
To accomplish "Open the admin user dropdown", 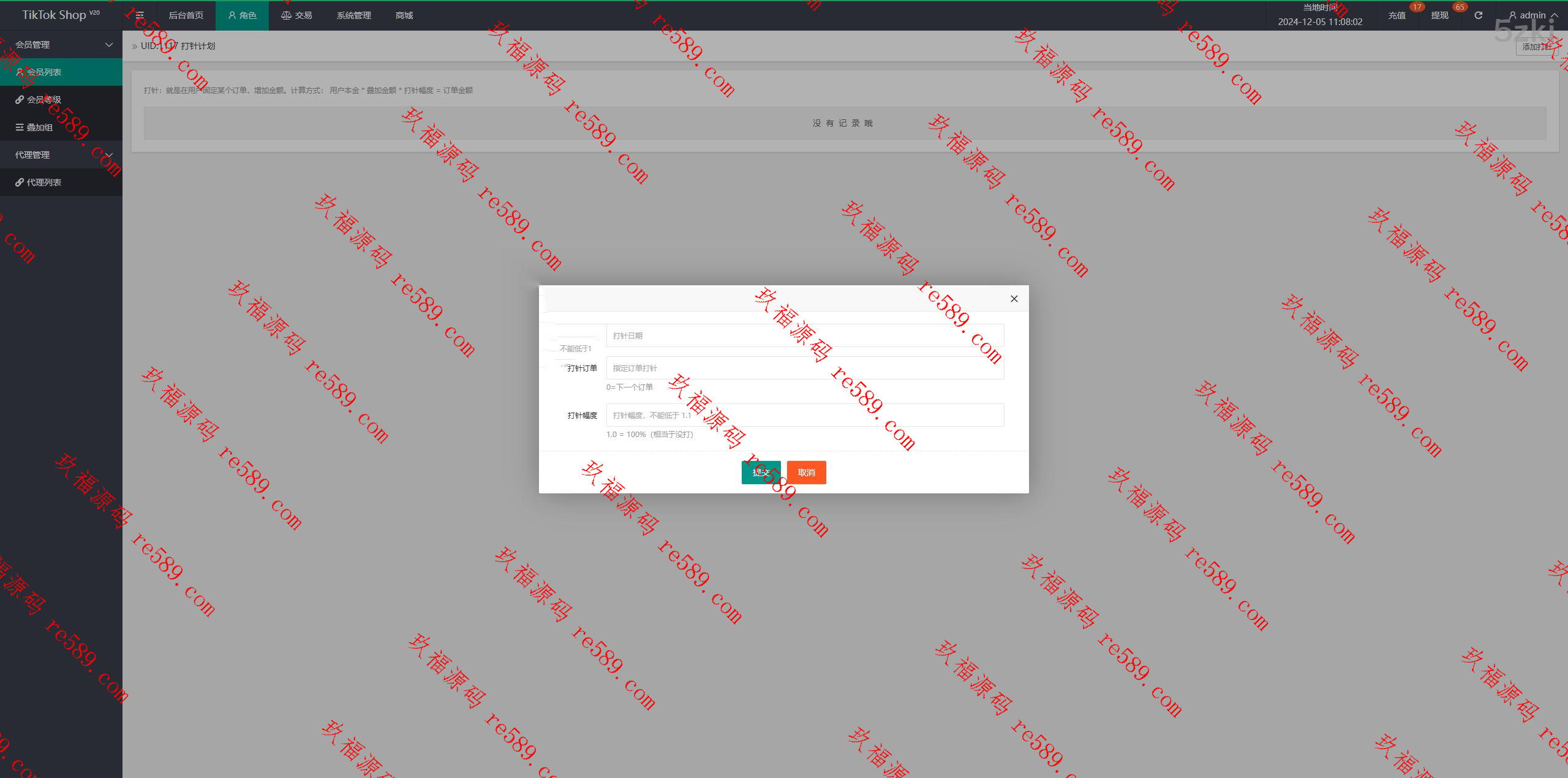I will [1532, 15].
